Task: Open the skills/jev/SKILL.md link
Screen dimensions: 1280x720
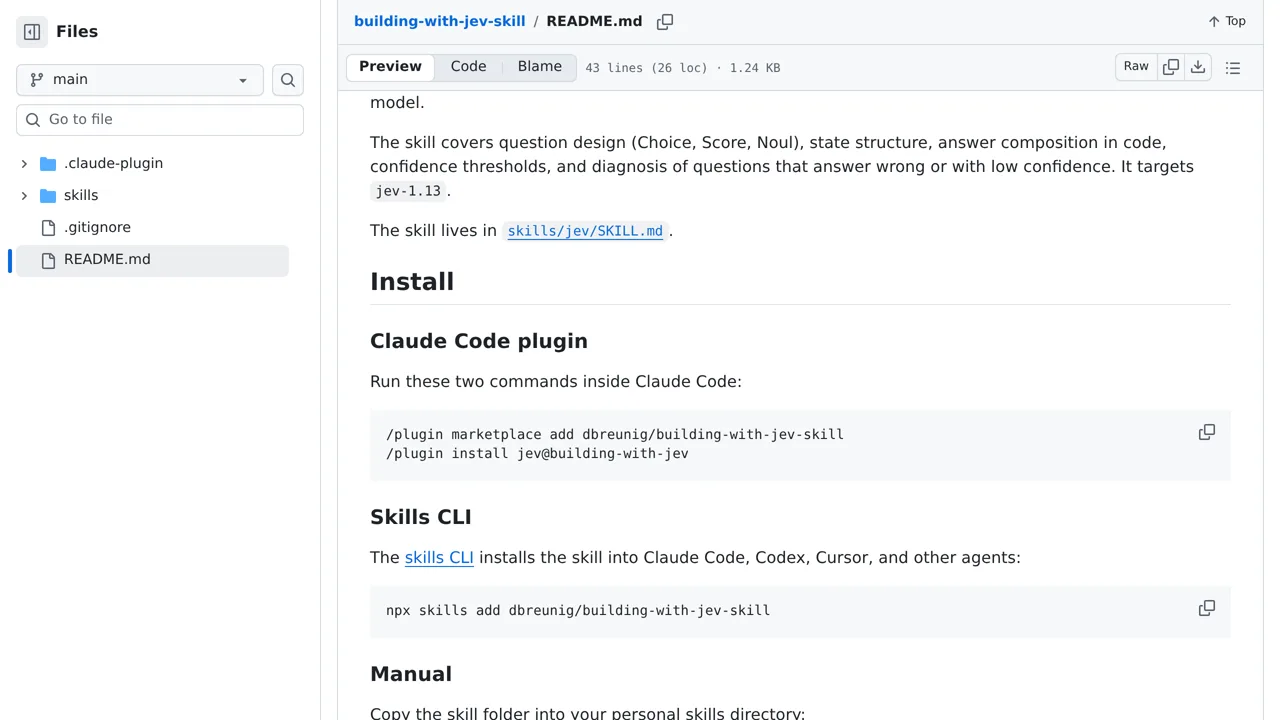Action: coord(585,231)
